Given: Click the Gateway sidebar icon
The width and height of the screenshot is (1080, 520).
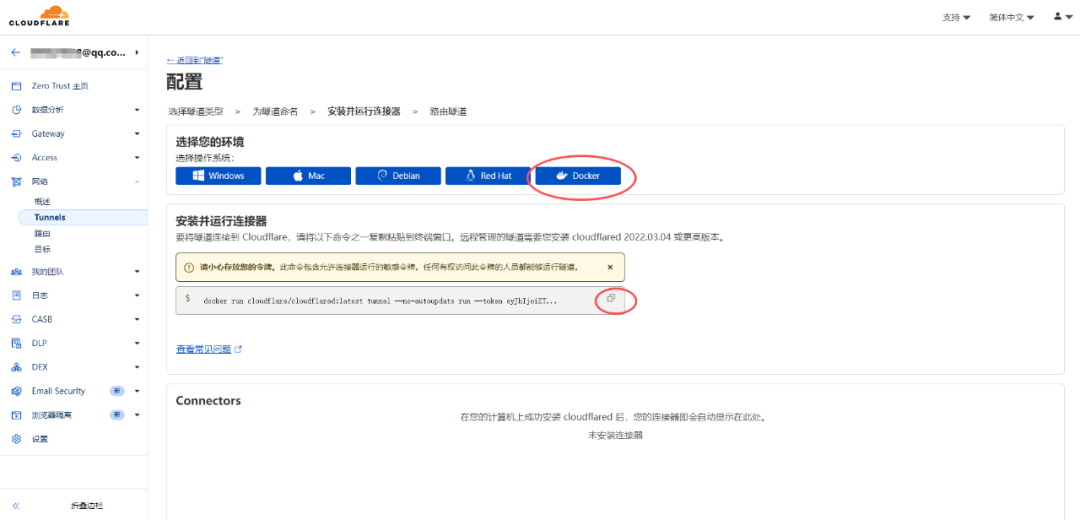Looking at the screenshot, I should coord(17,134).
